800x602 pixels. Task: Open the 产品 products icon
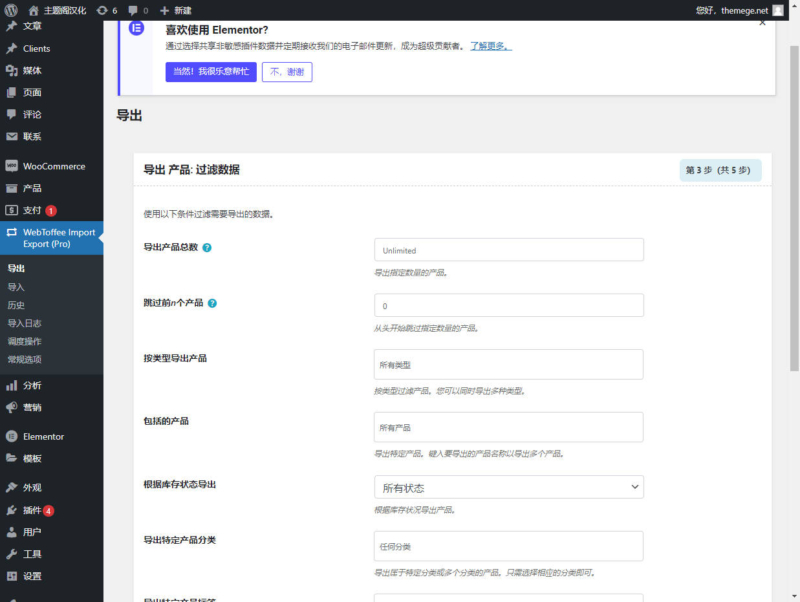[x=11, y=188]
